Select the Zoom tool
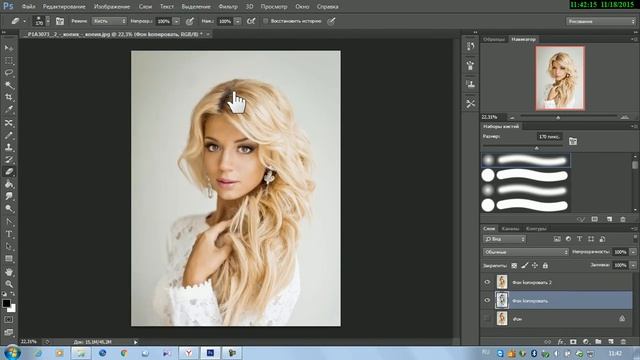640x360 pixels. [x=9, y=284]
